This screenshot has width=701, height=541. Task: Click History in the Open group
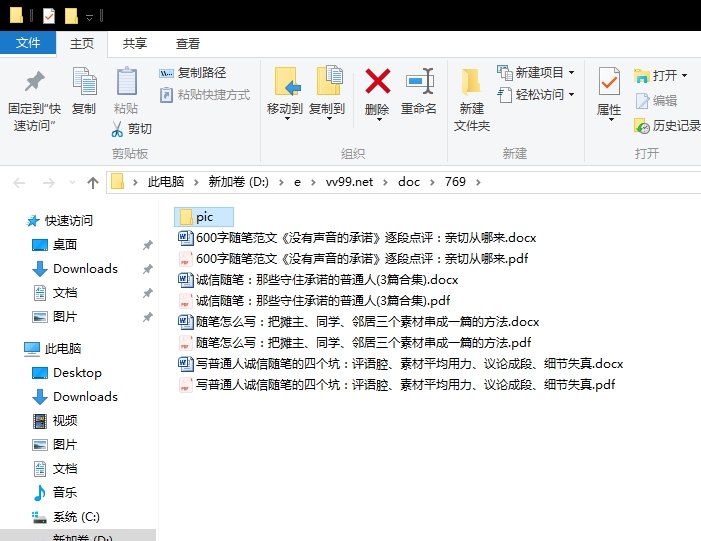tap(667, 126)
